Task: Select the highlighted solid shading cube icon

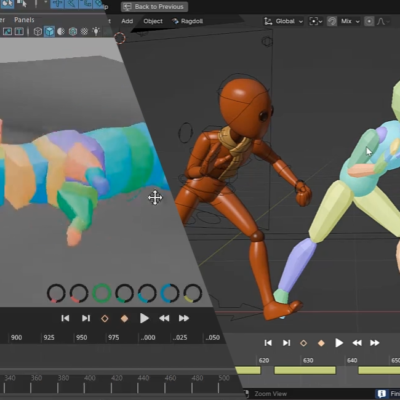Action: [x=49, y=32]
